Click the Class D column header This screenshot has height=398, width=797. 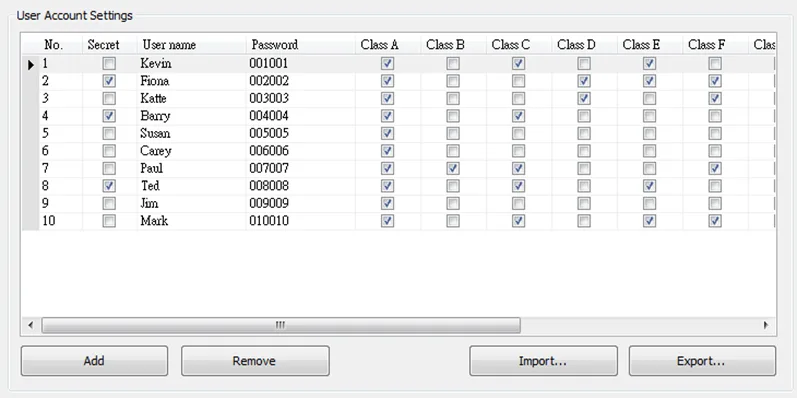(x=585, y=45)
